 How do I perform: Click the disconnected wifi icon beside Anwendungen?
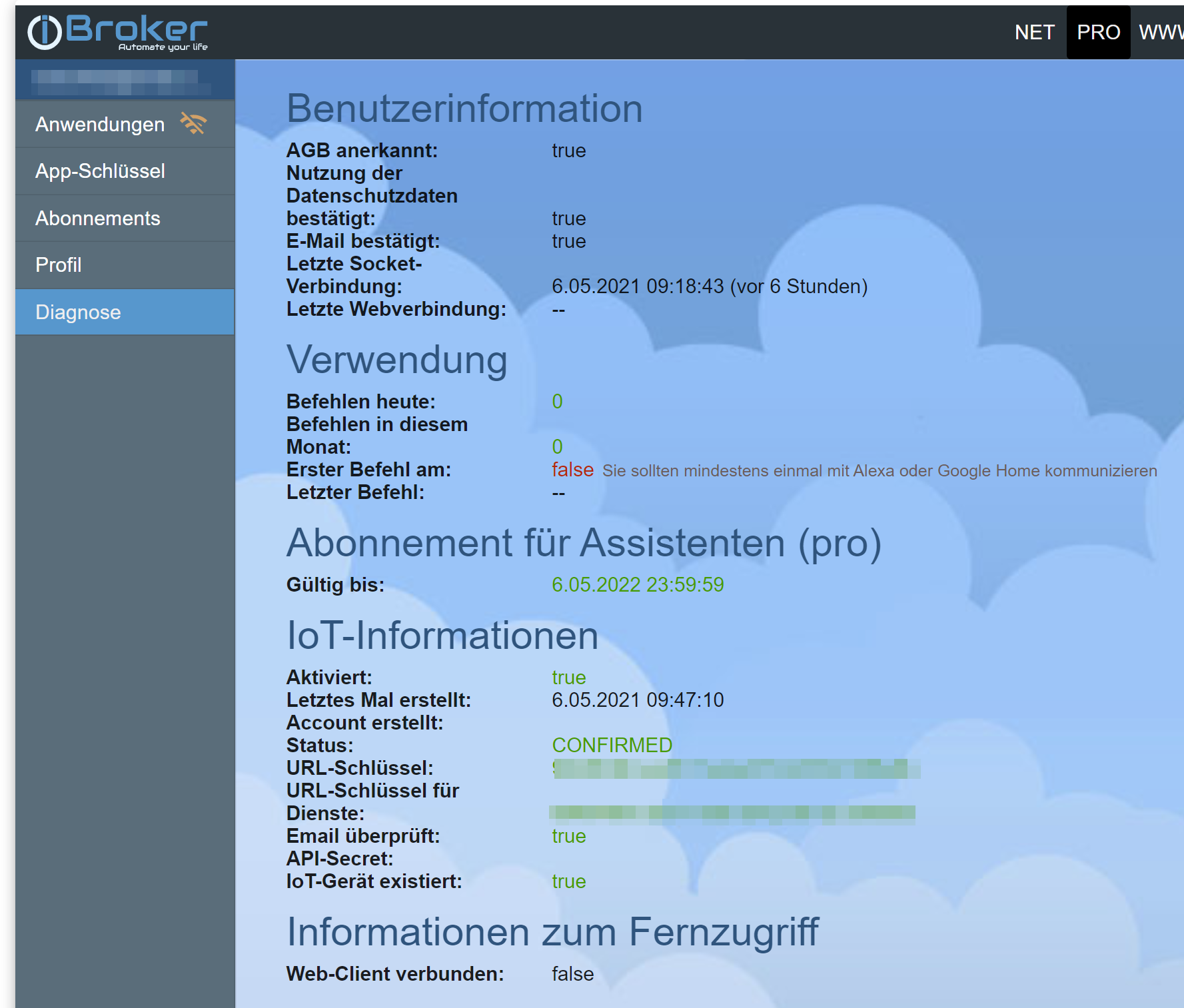click(x=193, y=124)
